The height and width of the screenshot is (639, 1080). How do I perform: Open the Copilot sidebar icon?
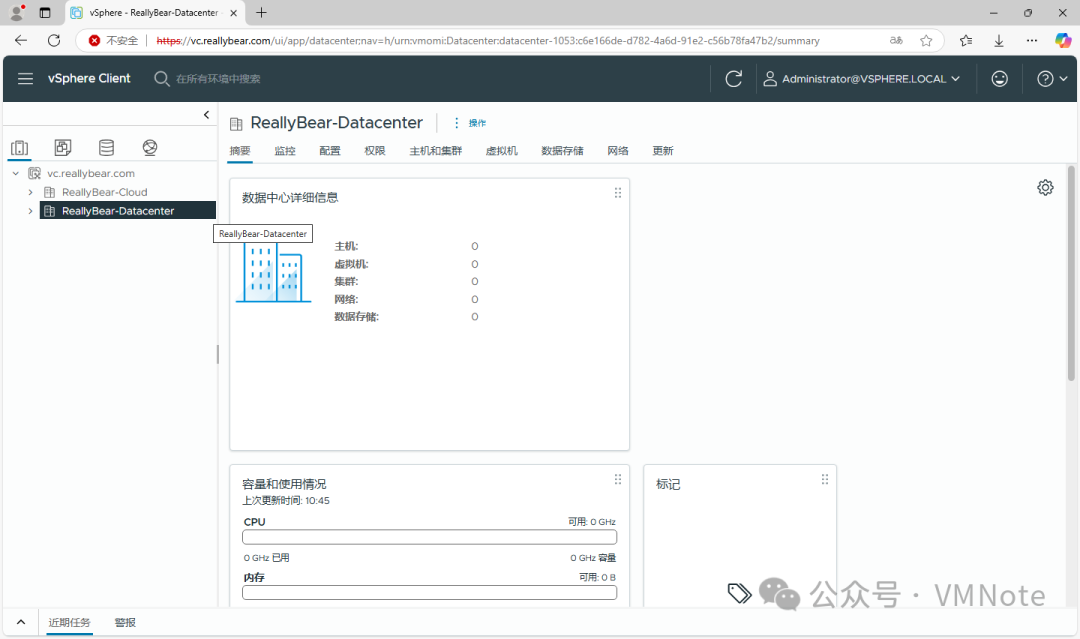(x=1063, y=41)
